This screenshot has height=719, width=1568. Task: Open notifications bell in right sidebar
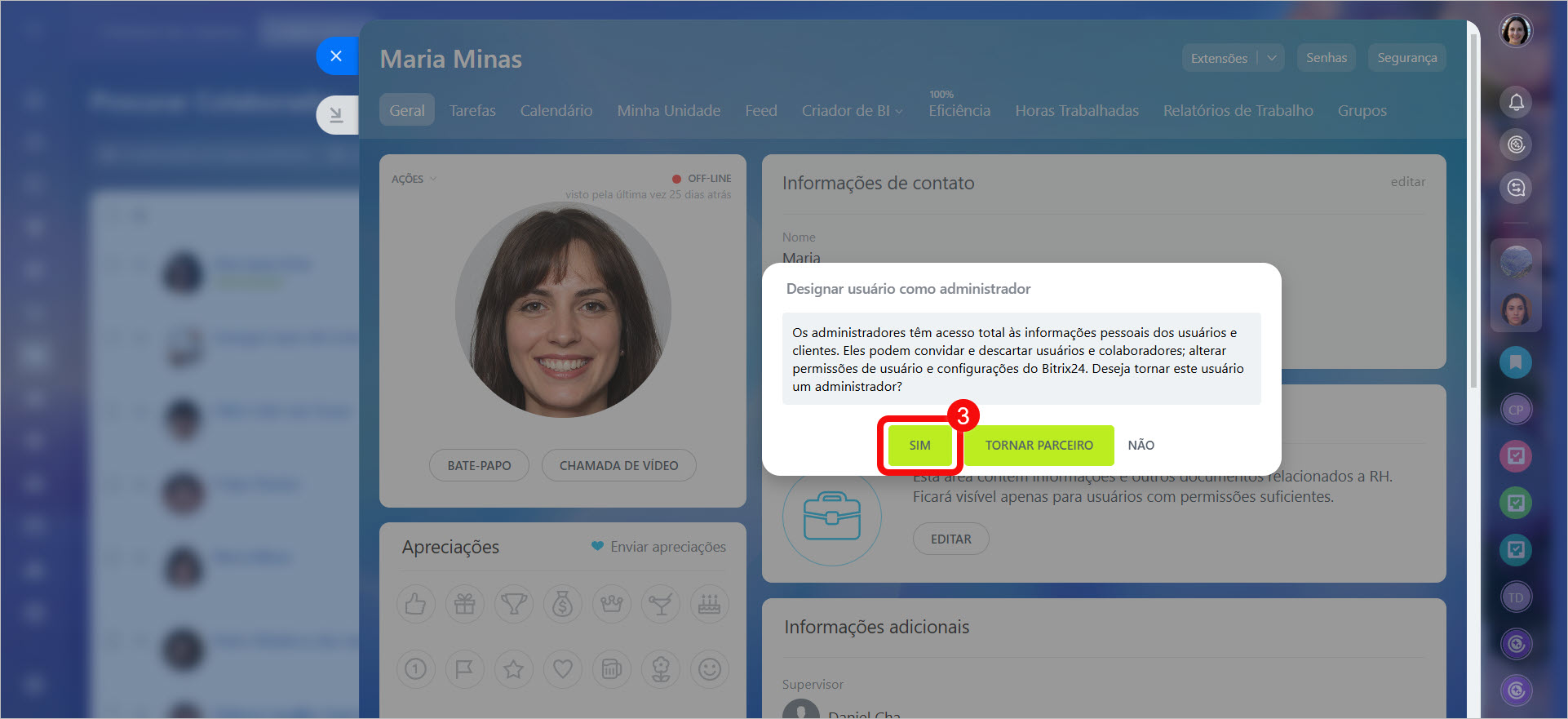pos(1516,102)
